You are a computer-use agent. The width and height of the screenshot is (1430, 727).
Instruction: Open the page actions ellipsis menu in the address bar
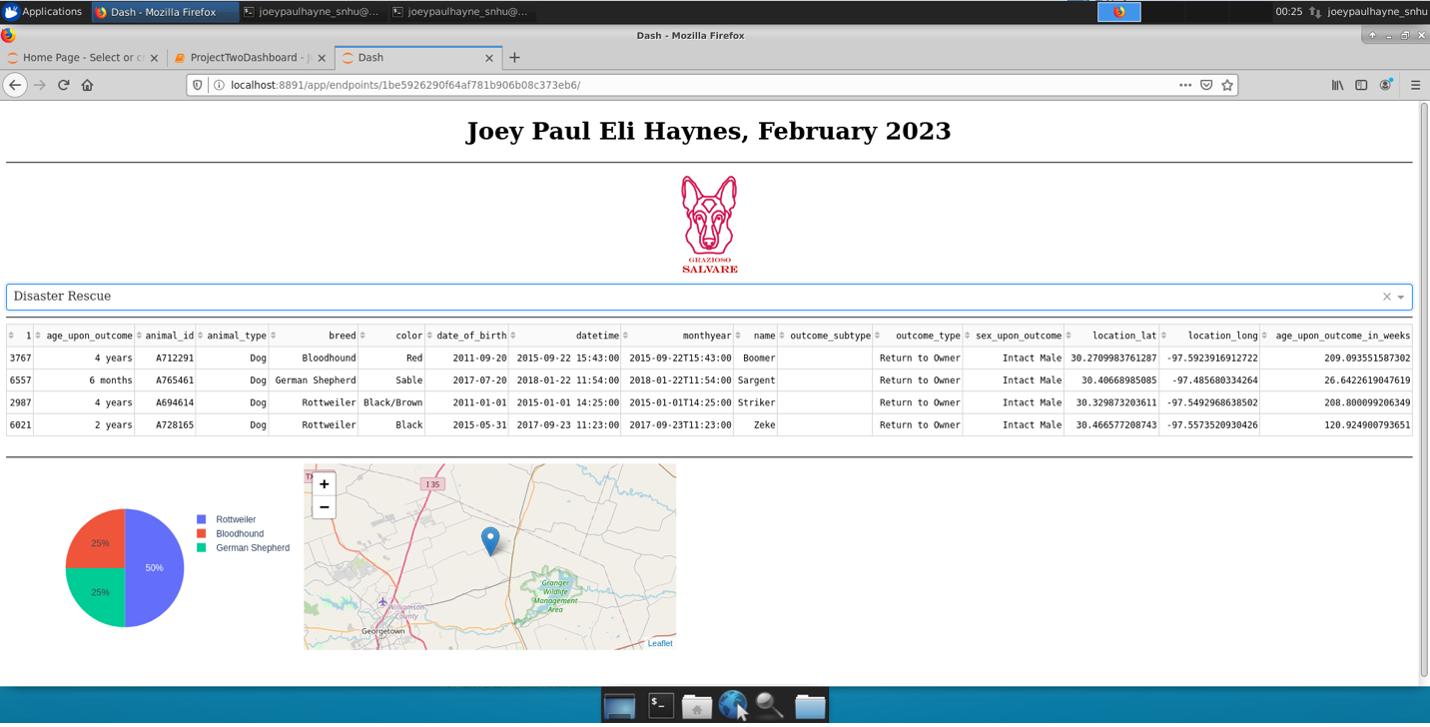(x=1183, y=85)
